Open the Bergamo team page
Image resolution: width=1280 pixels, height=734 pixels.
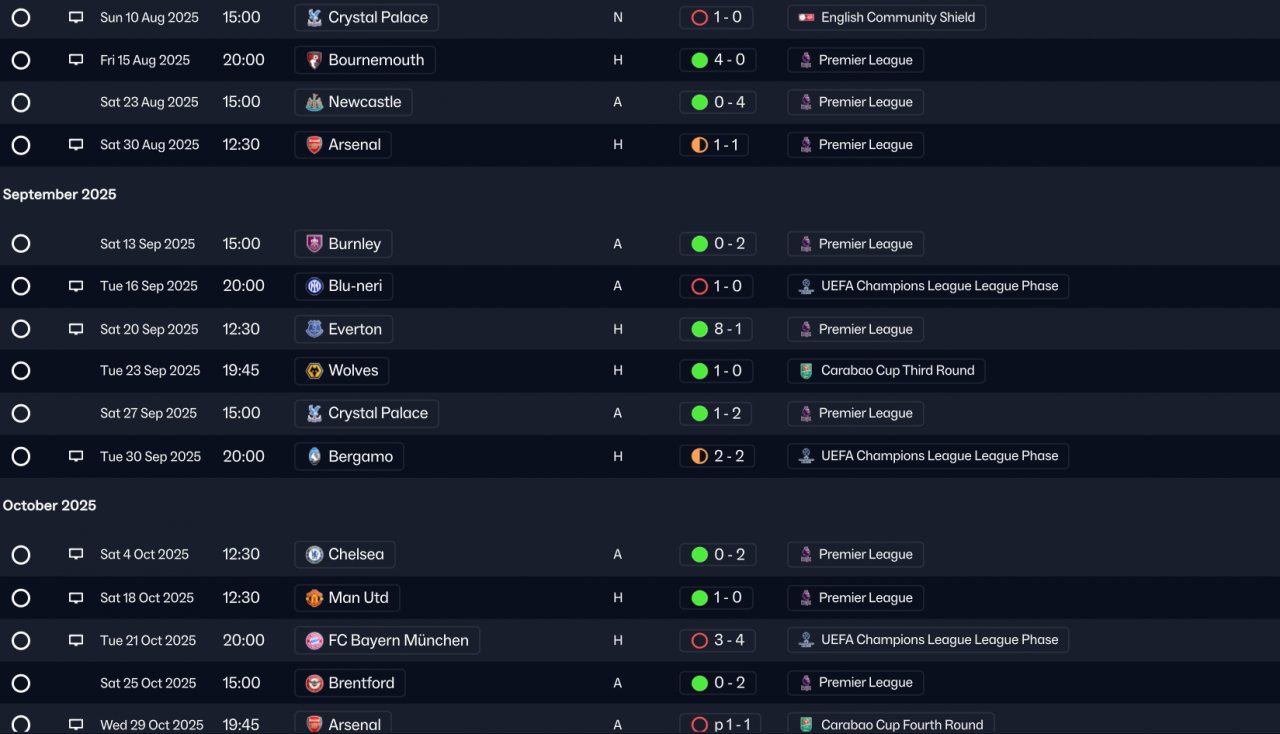(360, 456)
